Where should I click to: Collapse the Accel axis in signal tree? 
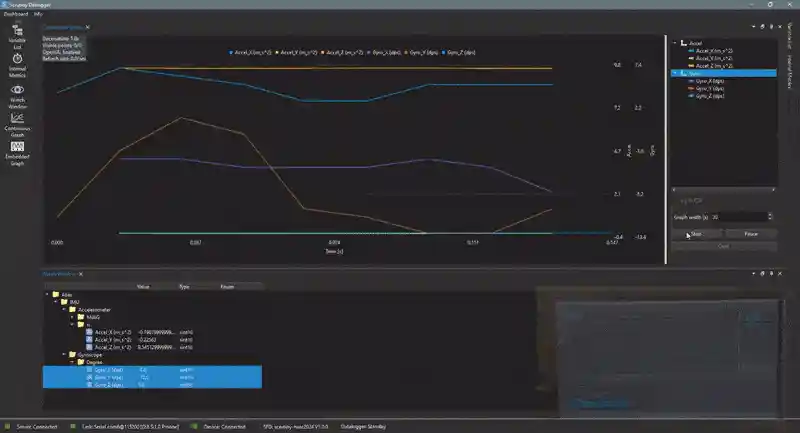(x=675, y=43)
